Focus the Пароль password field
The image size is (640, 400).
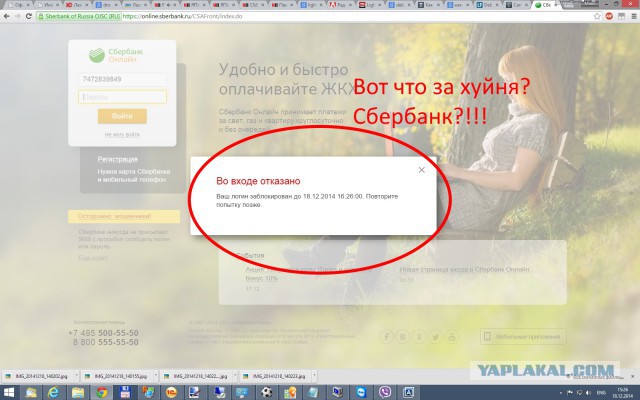point(122,97)
